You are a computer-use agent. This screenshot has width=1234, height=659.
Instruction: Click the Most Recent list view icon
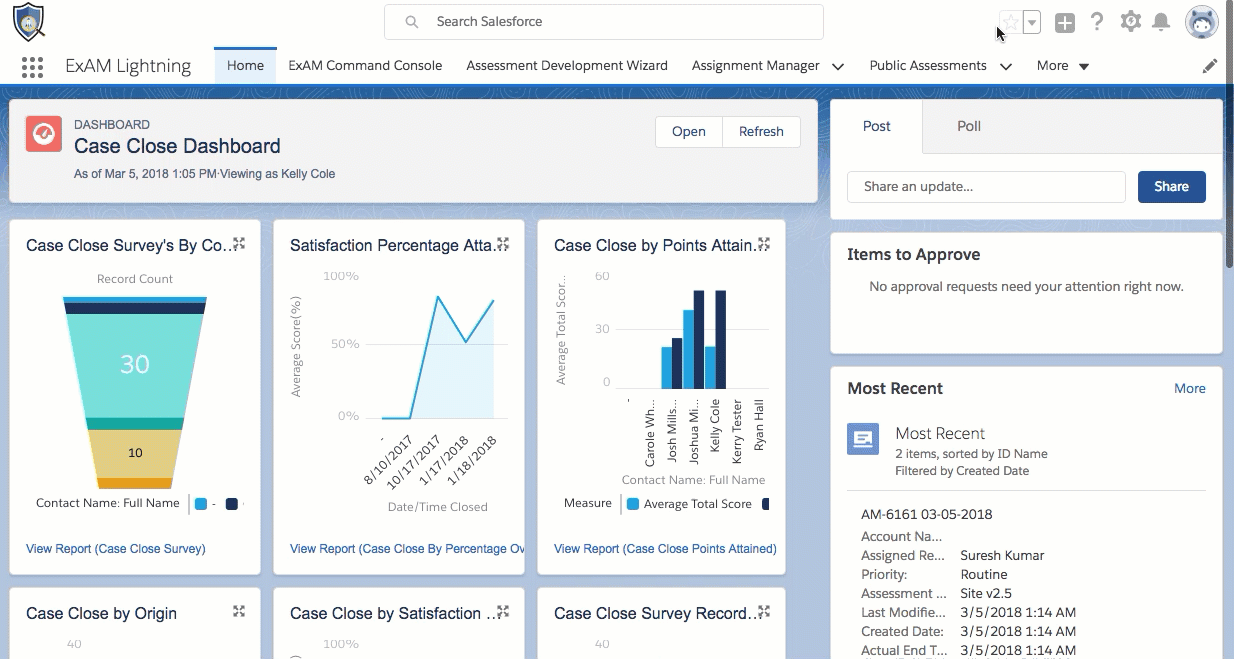[x=863, y=439]
